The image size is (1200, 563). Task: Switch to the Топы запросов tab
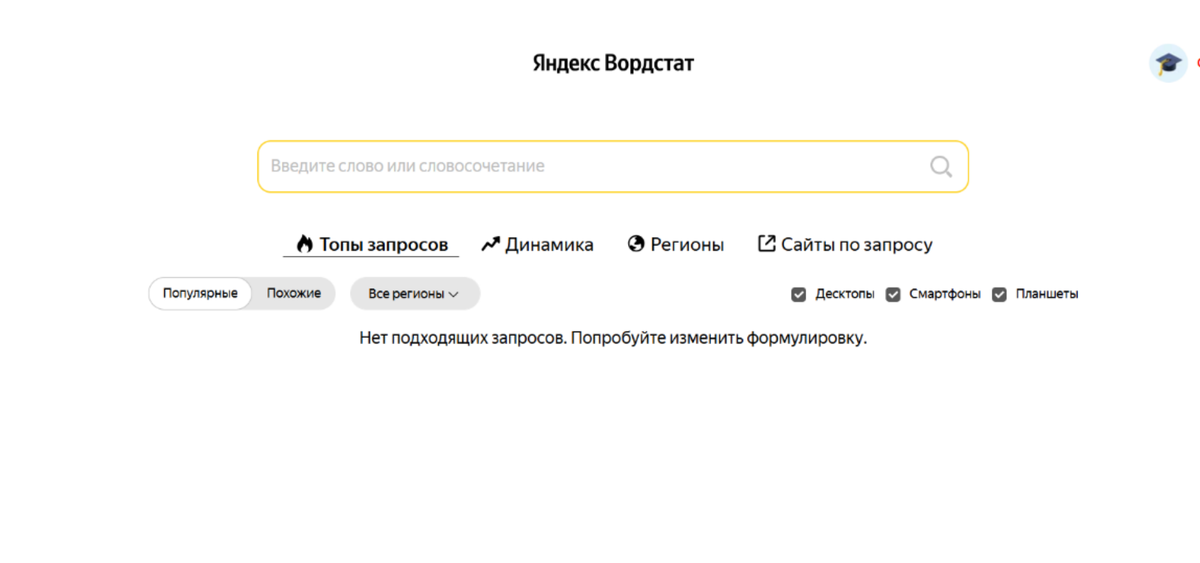click(371, 244)
